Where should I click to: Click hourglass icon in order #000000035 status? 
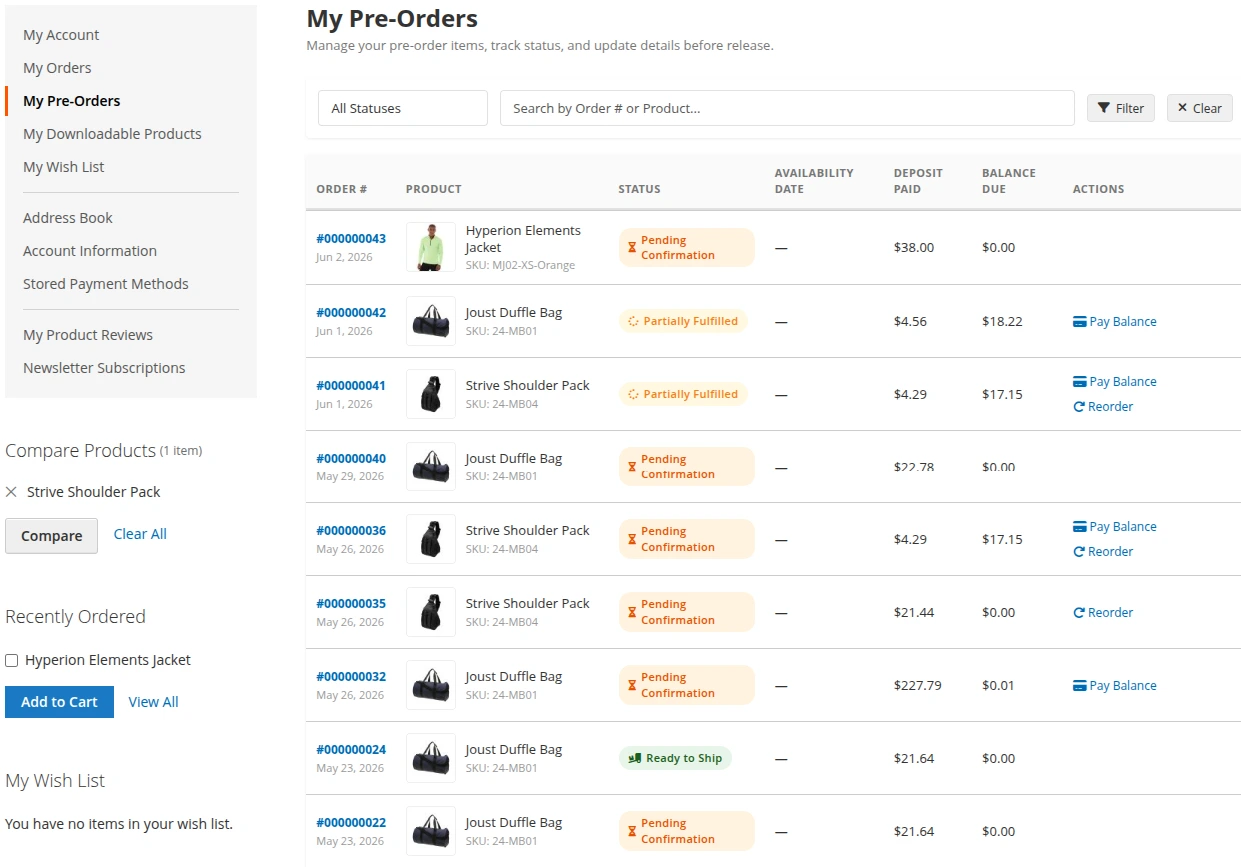632,613
